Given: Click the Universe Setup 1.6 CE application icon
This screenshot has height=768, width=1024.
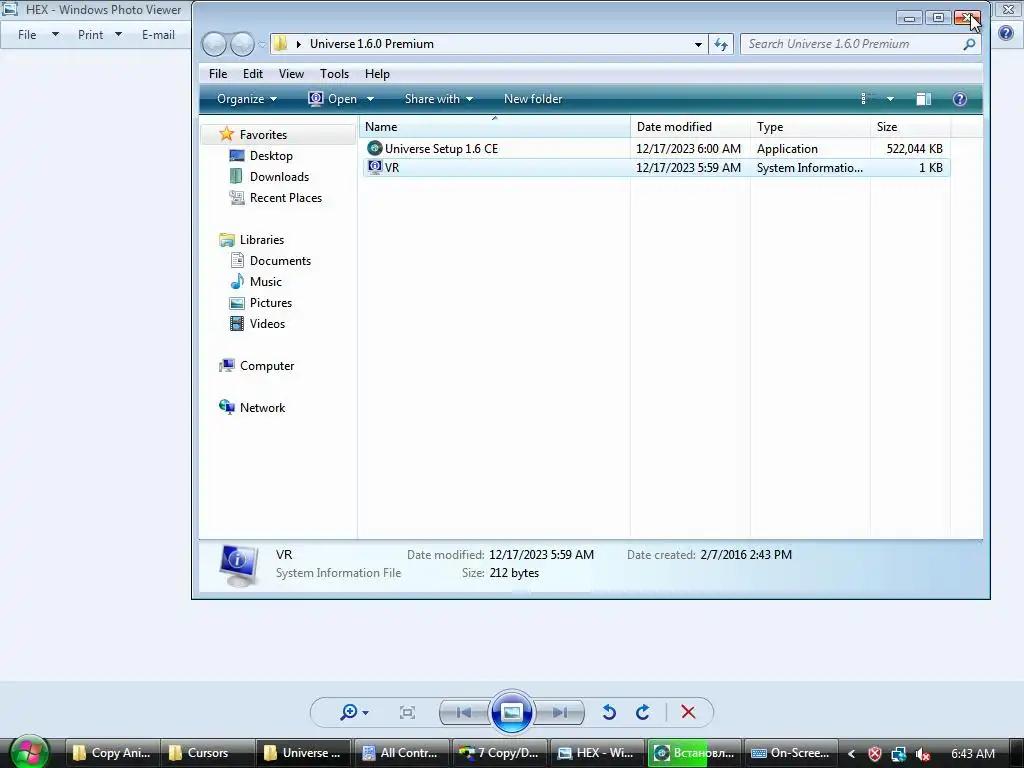Looking at the screenshot, I should (x=374, y=148).
